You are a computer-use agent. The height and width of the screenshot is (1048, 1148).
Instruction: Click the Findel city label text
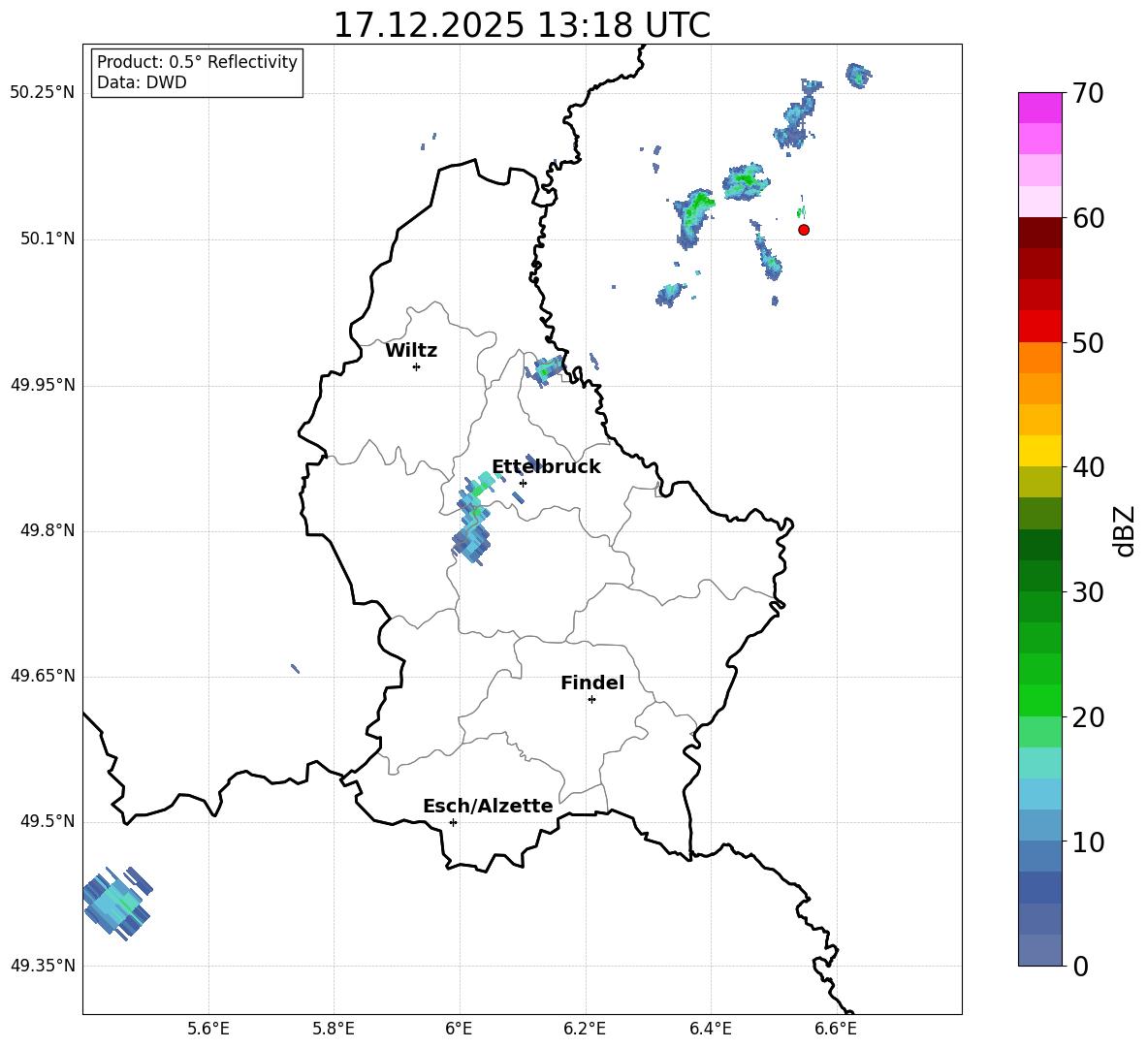pos(592,683)
